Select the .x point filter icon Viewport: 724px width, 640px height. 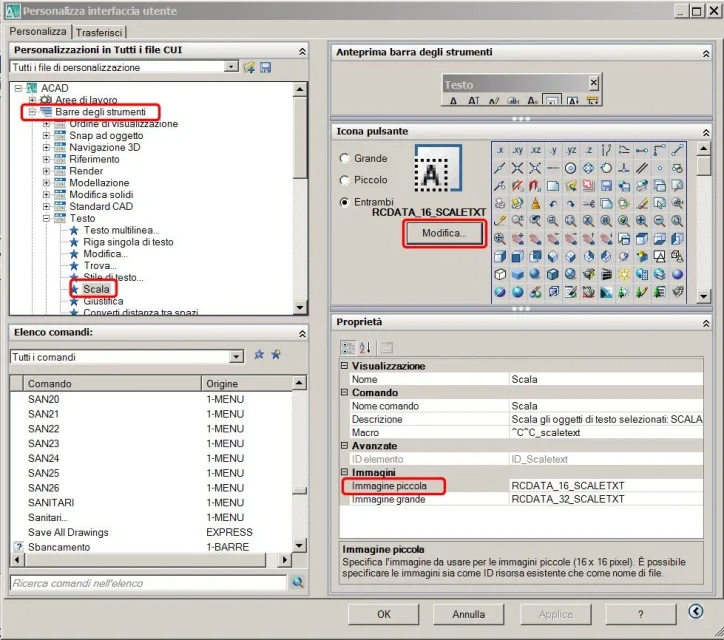click(500, 150)
